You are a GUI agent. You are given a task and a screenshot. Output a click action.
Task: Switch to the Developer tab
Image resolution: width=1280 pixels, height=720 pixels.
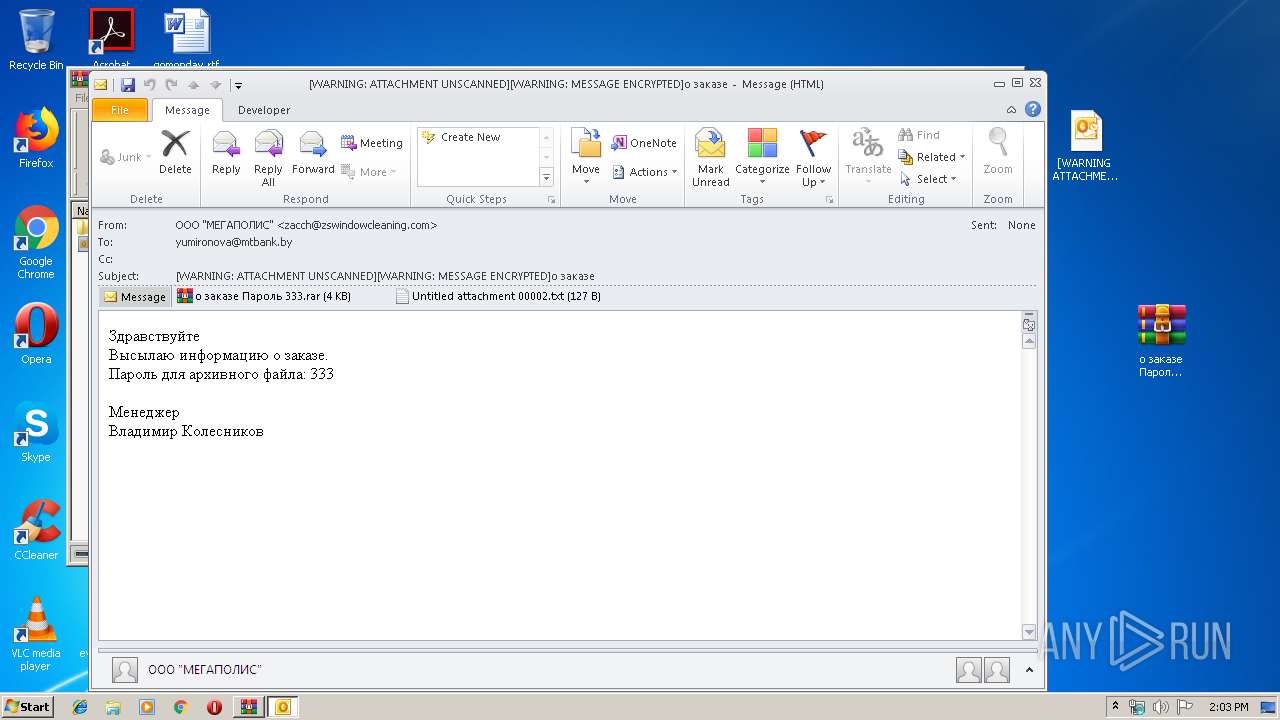click(264, 110)
